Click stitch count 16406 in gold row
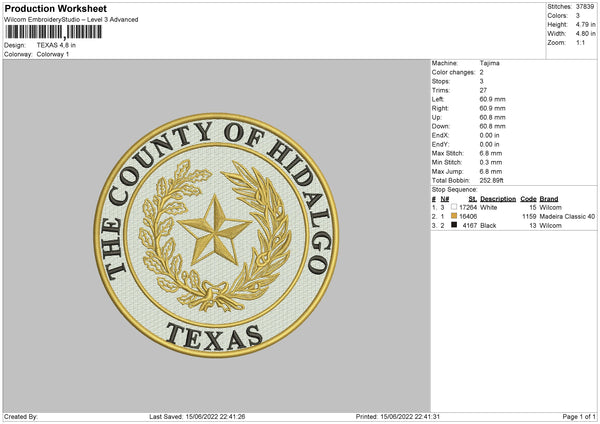The width and height of the screenshot is (600, 424). click(x=468, y=217)
